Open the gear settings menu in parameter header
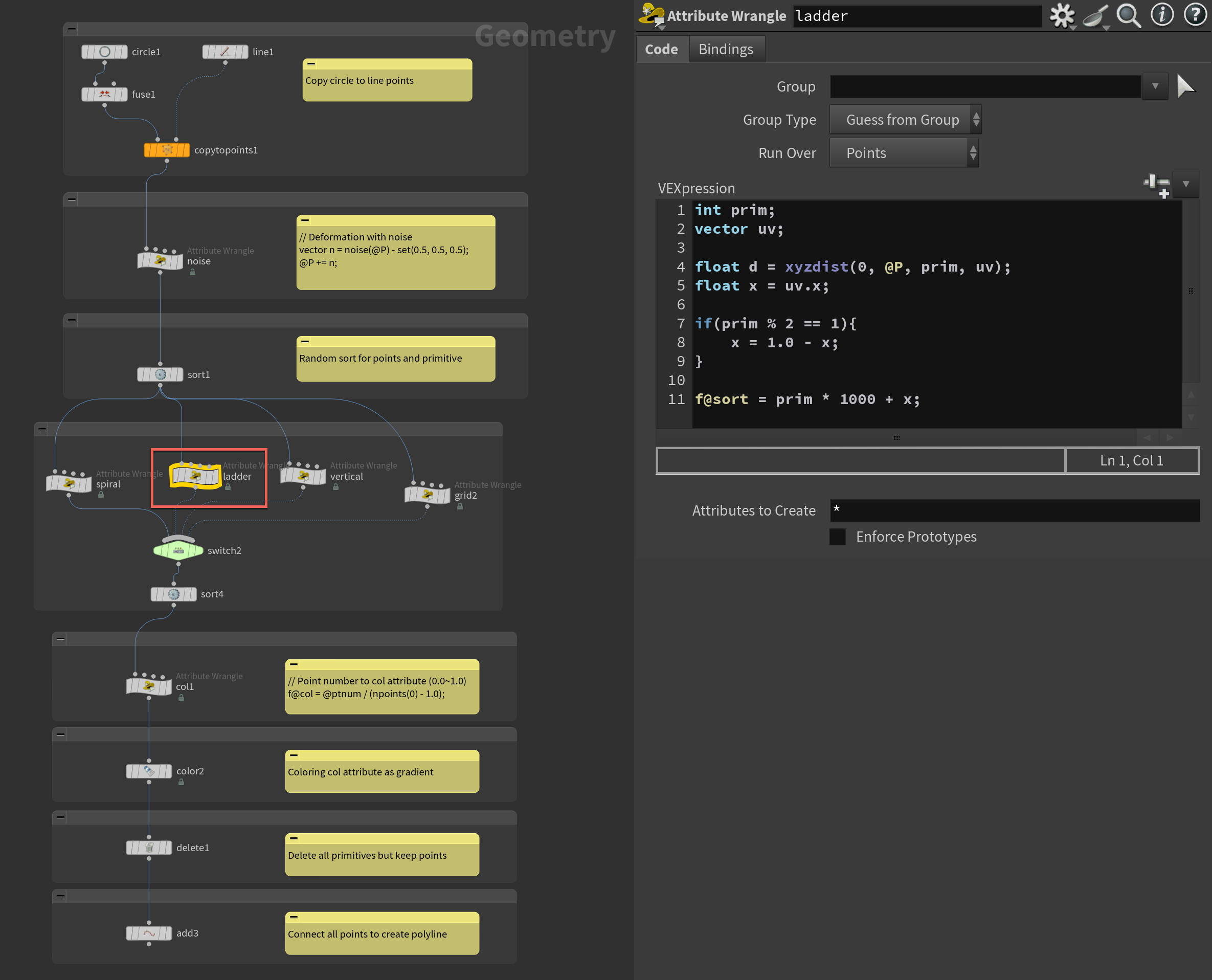This screenshot has width=1212, height=980. [x=1062, y=15]
